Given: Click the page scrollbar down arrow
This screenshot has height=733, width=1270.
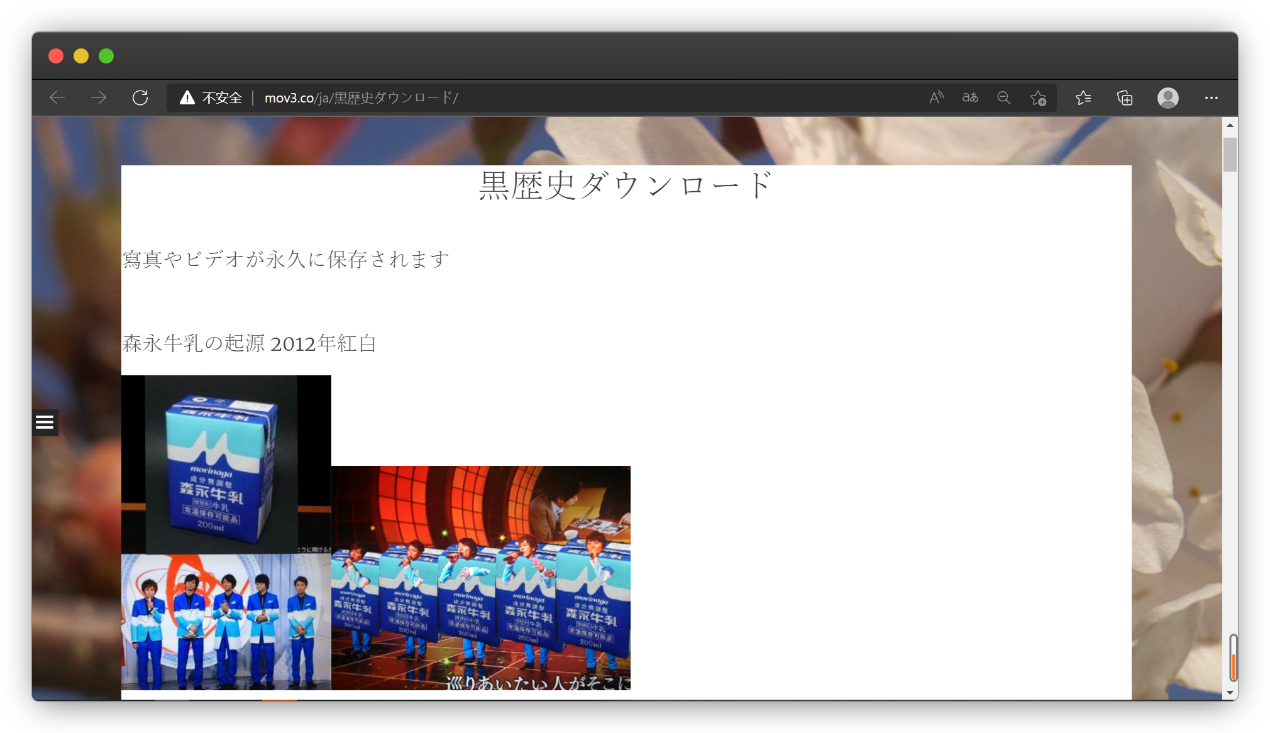Looking at the screenshot, I should (x=1230, y=692).
